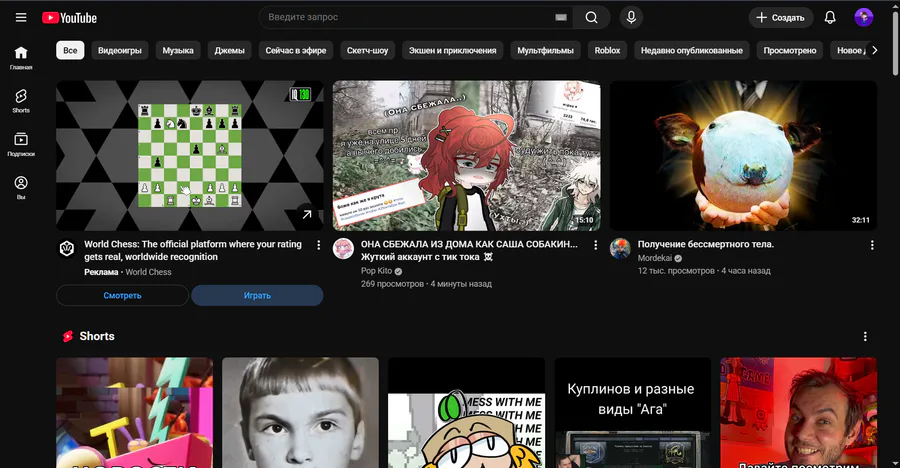Viewport: 900px width, 468px height.
Task: Open Подписки in the sidebar
Action: point(21,145)
